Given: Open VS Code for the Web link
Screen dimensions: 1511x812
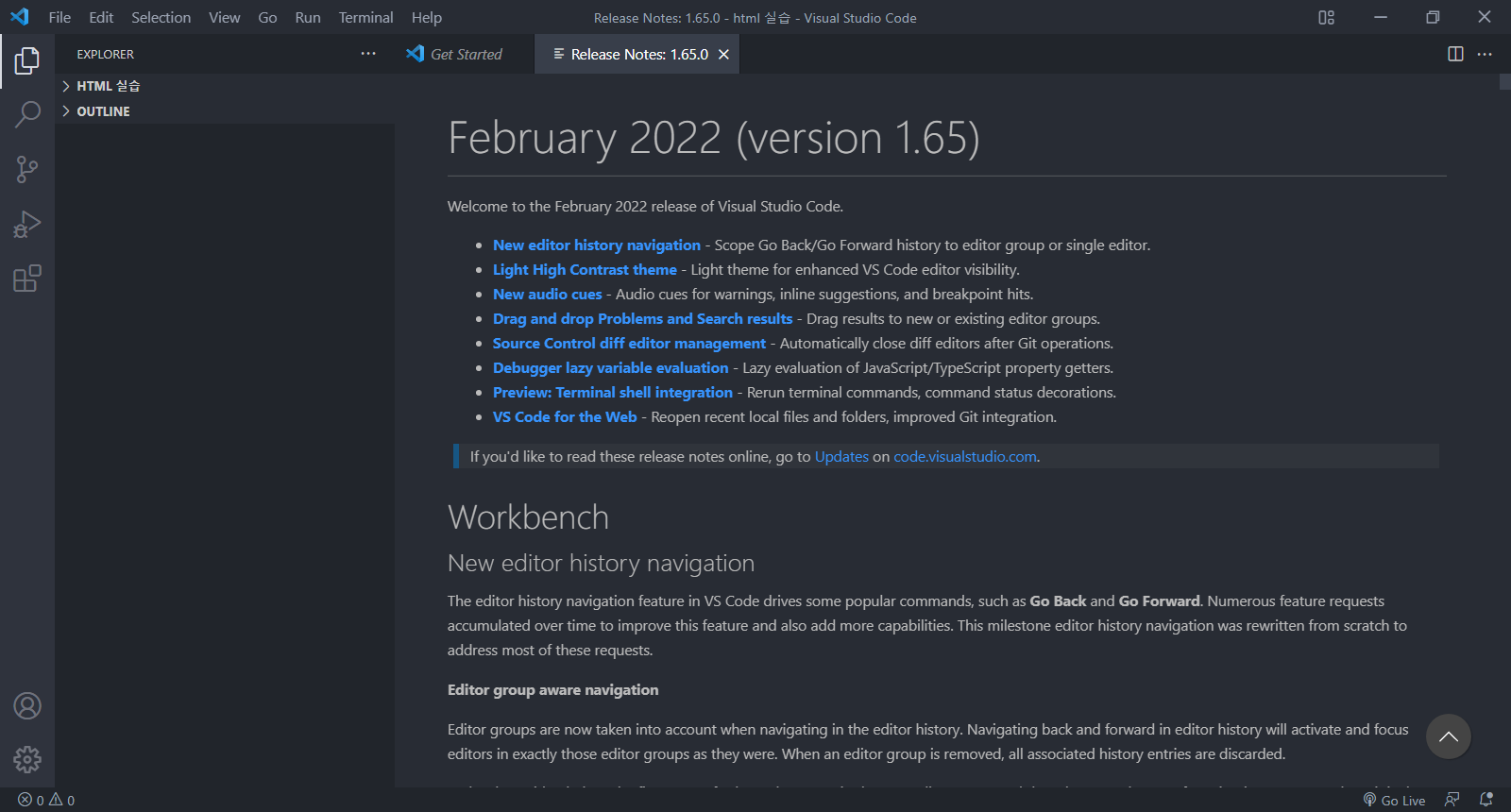Looking at the screenshot, I should pos(565,416).
